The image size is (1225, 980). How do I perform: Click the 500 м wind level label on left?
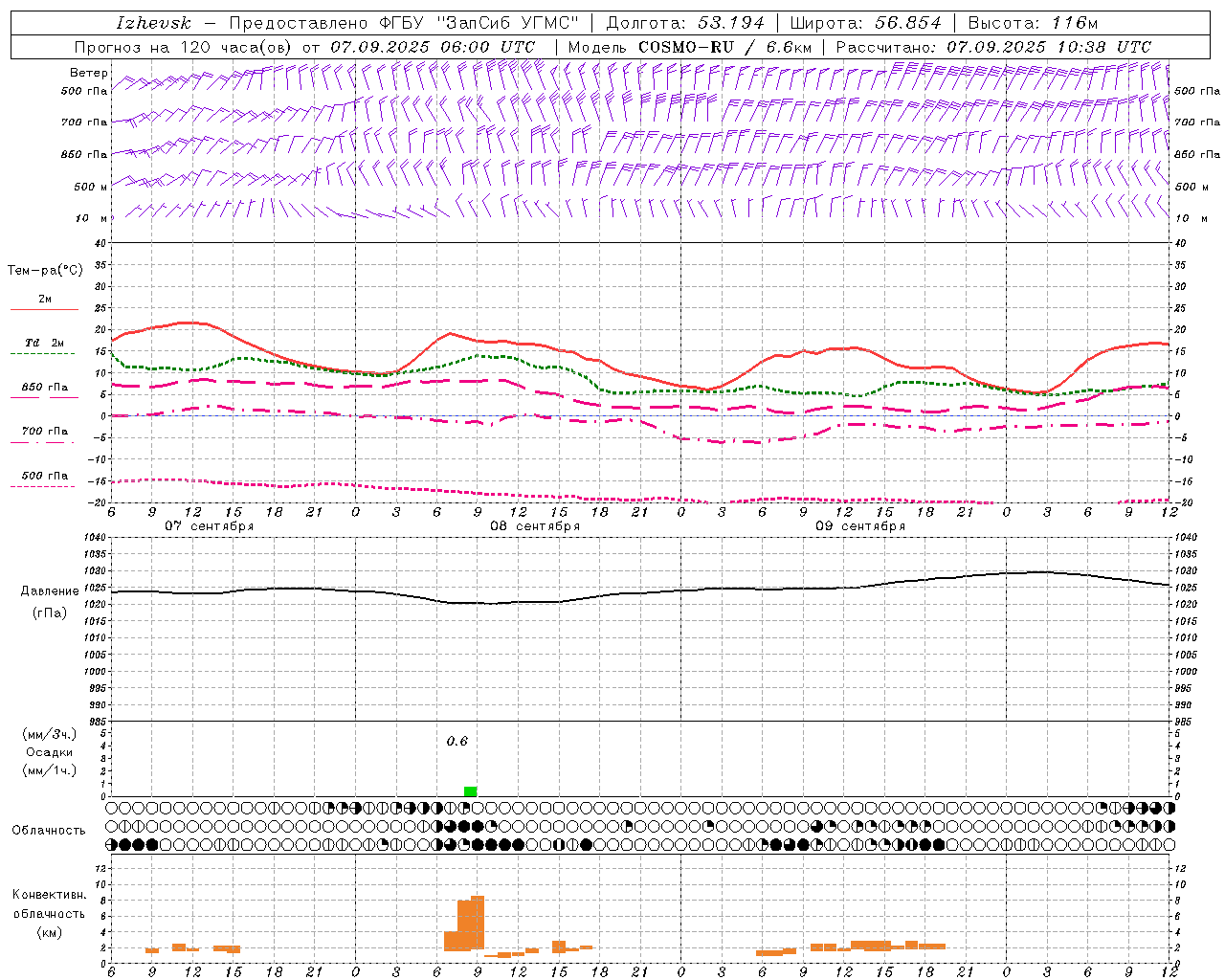(90, 187)
